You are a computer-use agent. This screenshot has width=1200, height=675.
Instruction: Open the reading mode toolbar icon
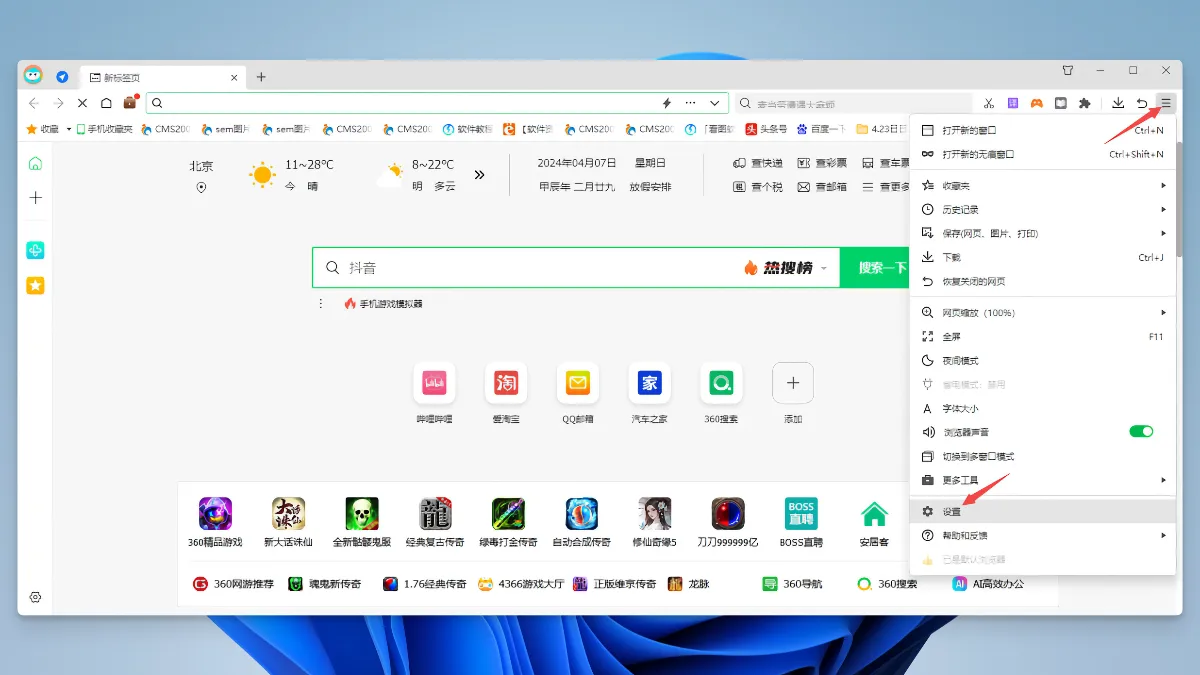click(x=1059, y=103)
